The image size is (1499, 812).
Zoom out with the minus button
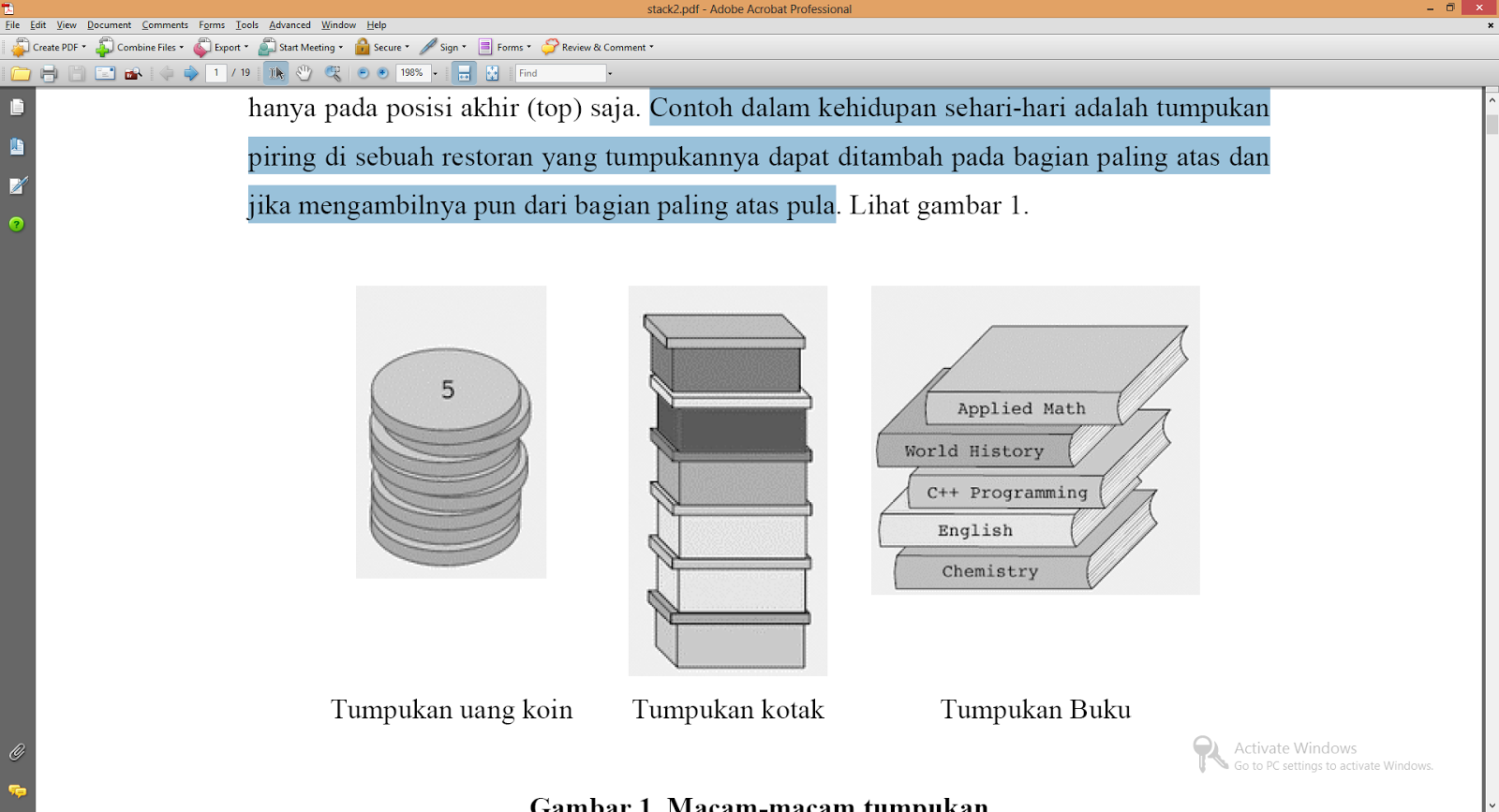coord(364,73)
